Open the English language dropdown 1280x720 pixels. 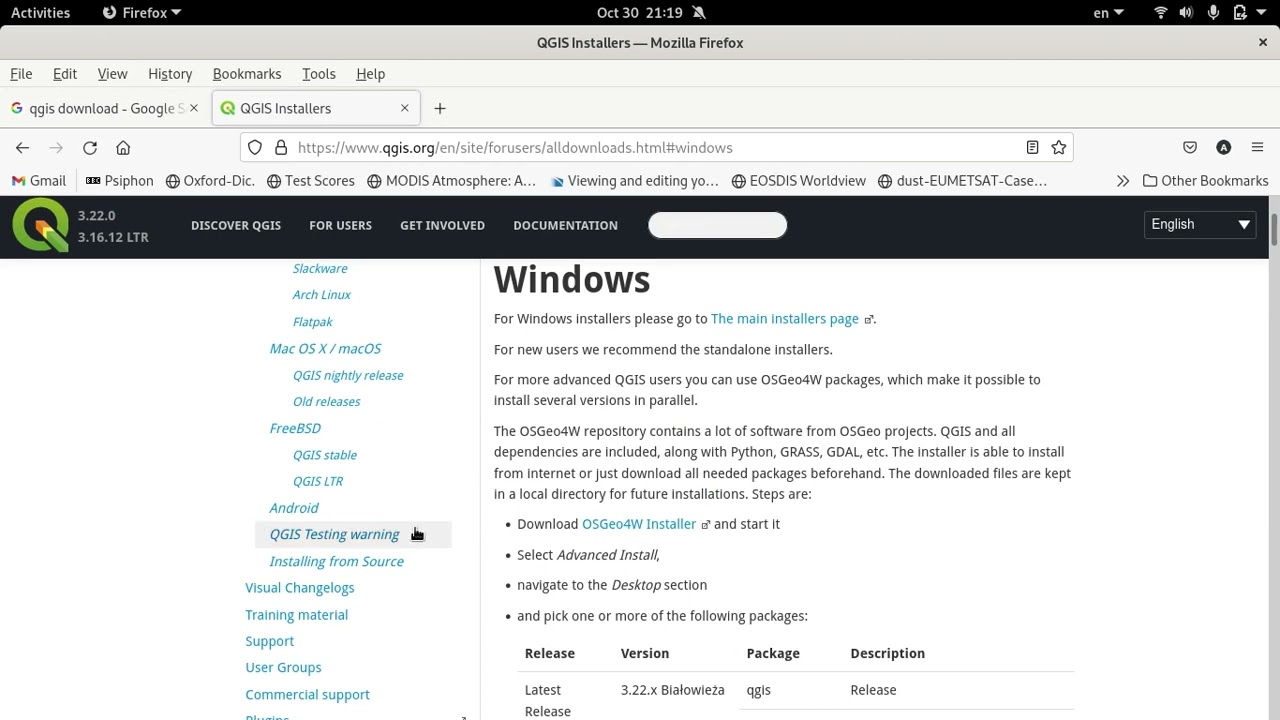pos(1200,225)
